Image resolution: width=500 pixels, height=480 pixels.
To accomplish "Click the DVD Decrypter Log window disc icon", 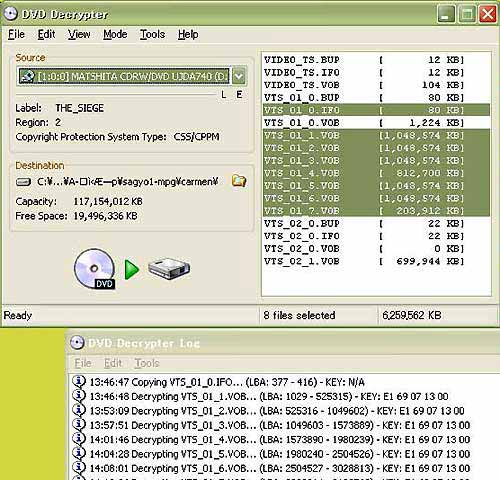I will (77, 342).
